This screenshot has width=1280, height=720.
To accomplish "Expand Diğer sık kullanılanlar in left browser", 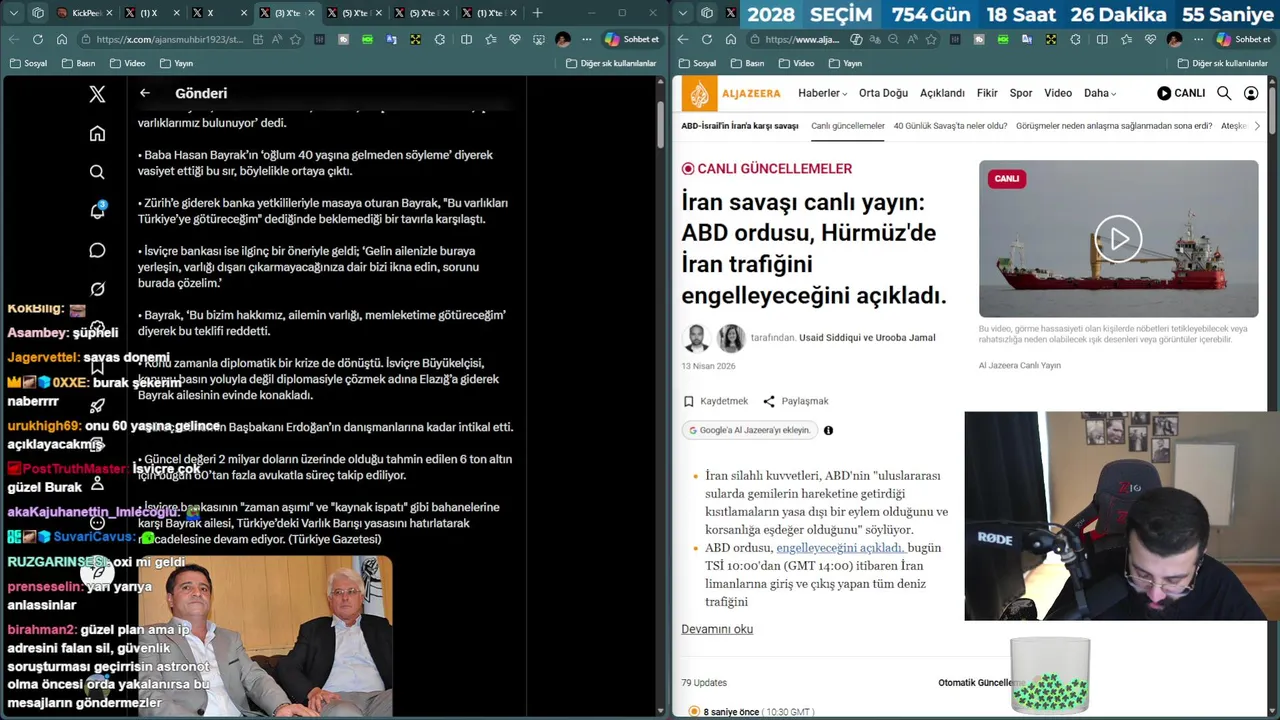I will point(611,63).
